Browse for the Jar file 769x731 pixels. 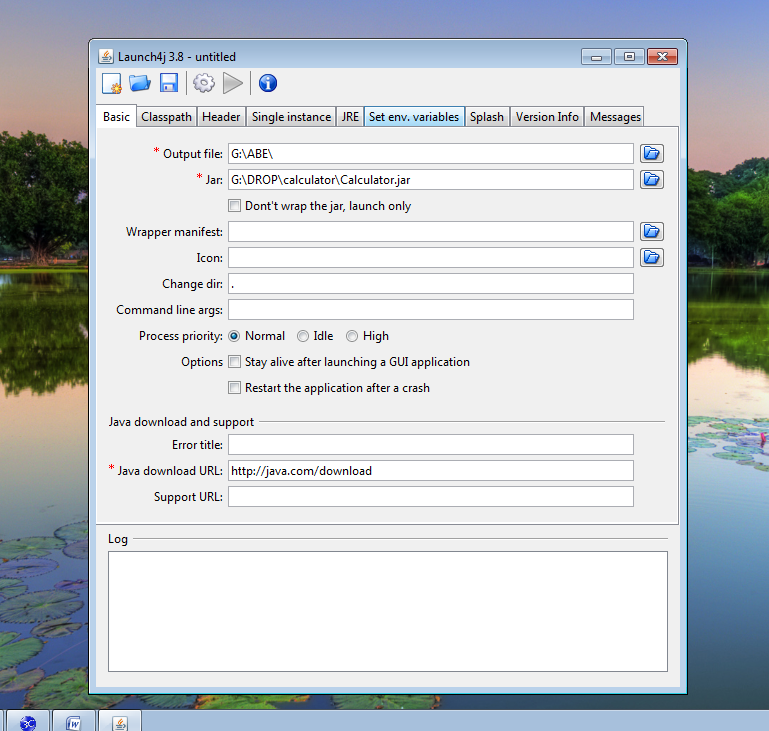[x=652, y=179]
